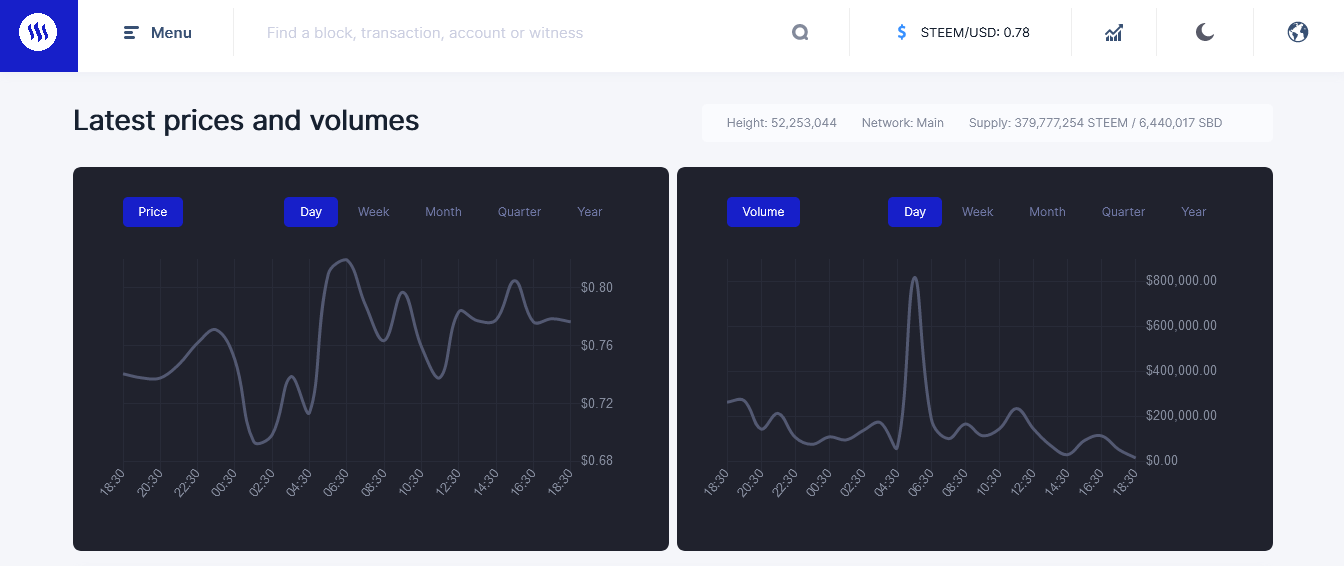Open the globe language selector
Screen dimensions: 1344x566
(1298, 32)
